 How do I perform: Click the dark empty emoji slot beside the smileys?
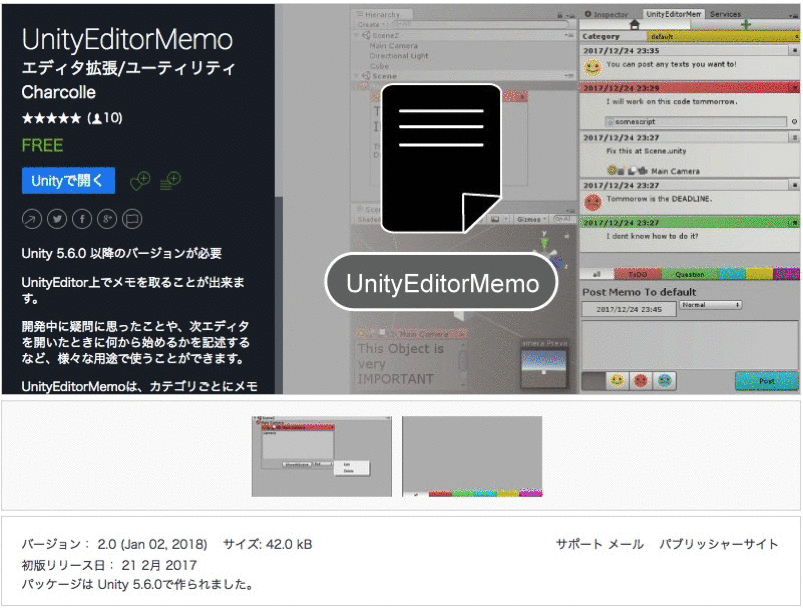(594, 381)
